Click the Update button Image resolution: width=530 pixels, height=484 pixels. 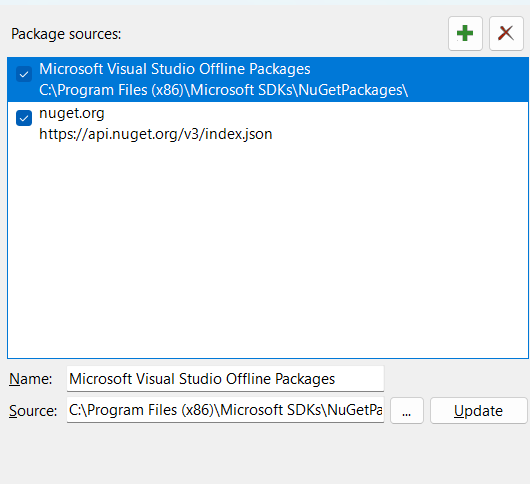[478, 411]
